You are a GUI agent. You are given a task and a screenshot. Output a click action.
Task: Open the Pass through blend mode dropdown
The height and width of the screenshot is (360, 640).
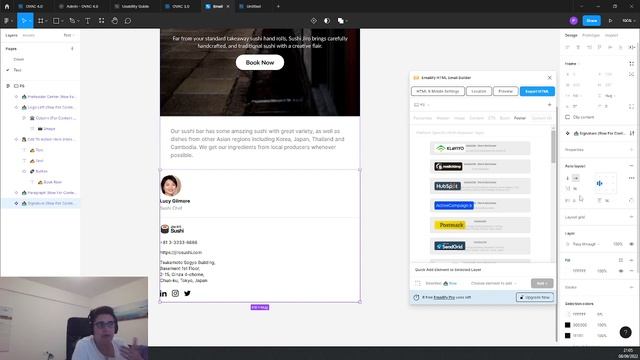click(586, 244)
